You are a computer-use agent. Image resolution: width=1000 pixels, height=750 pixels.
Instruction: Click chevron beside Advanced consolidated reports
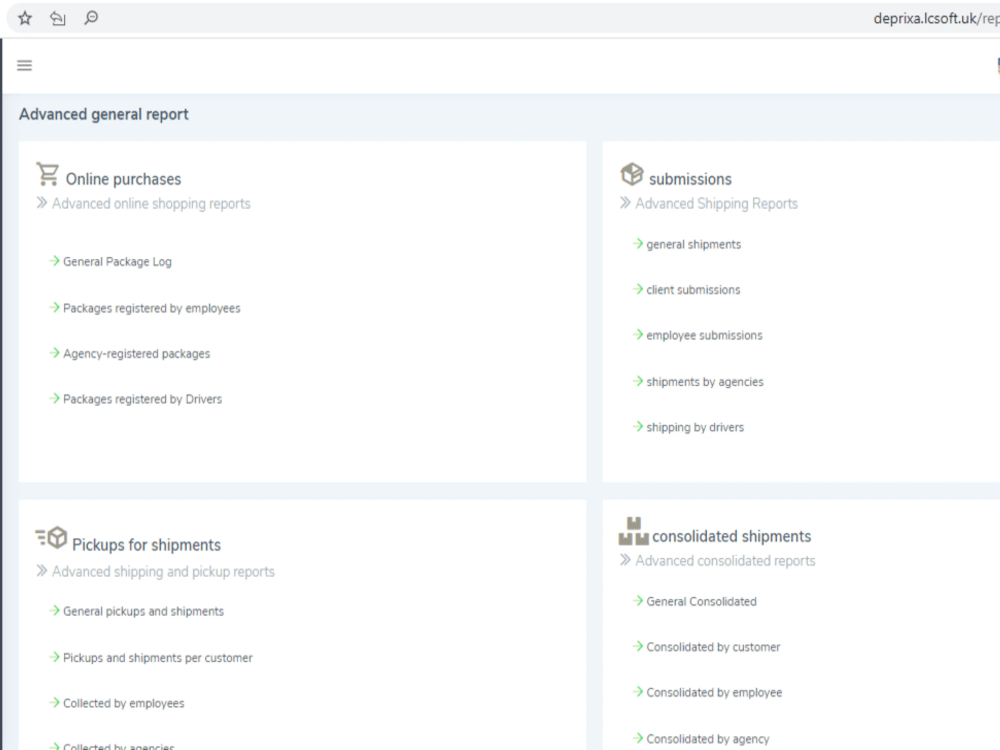coord(625,560)
